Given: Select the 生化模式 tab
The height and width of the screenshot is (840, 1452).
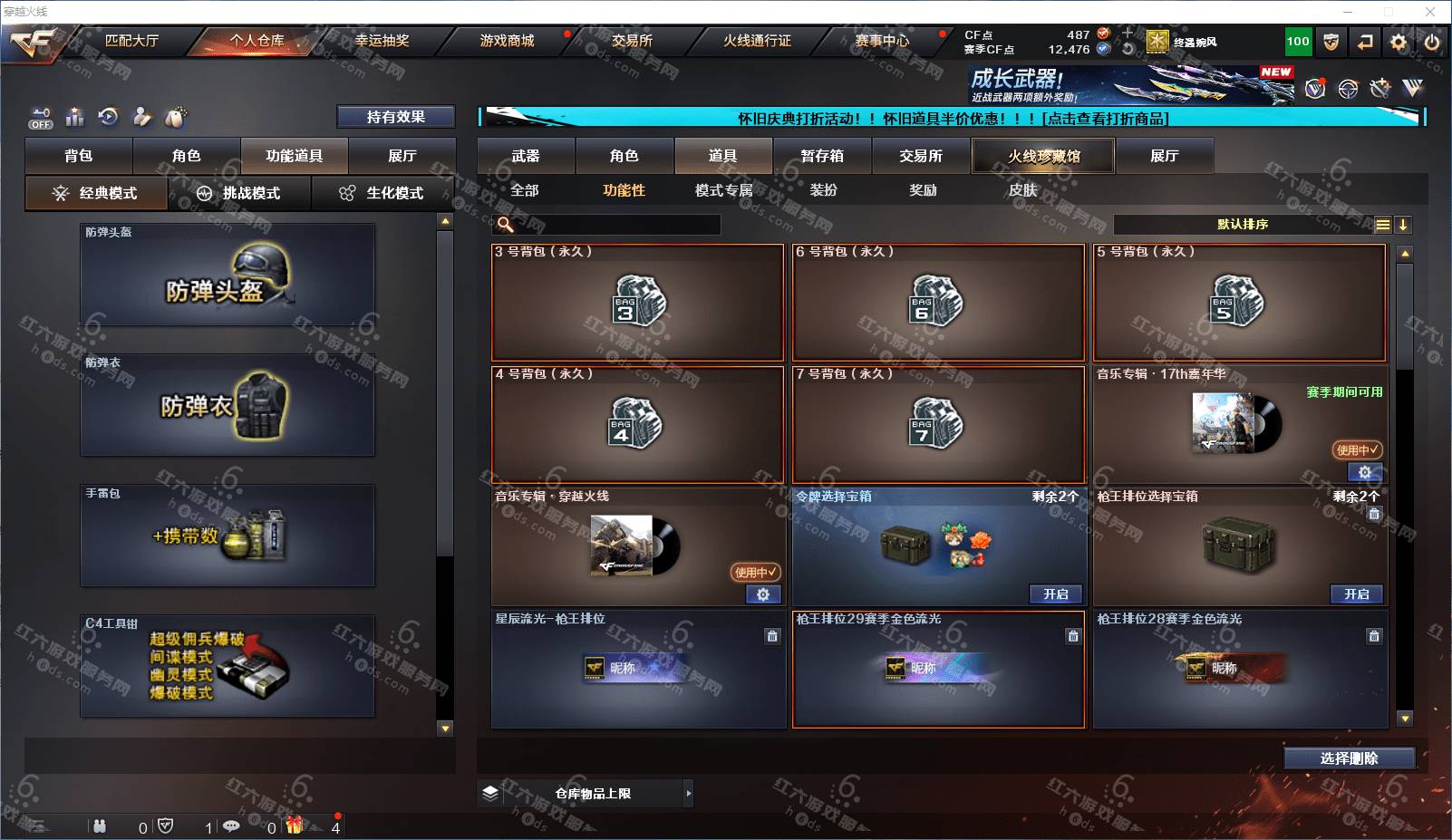Looking at the screenshot, I should tap(383, 193).
